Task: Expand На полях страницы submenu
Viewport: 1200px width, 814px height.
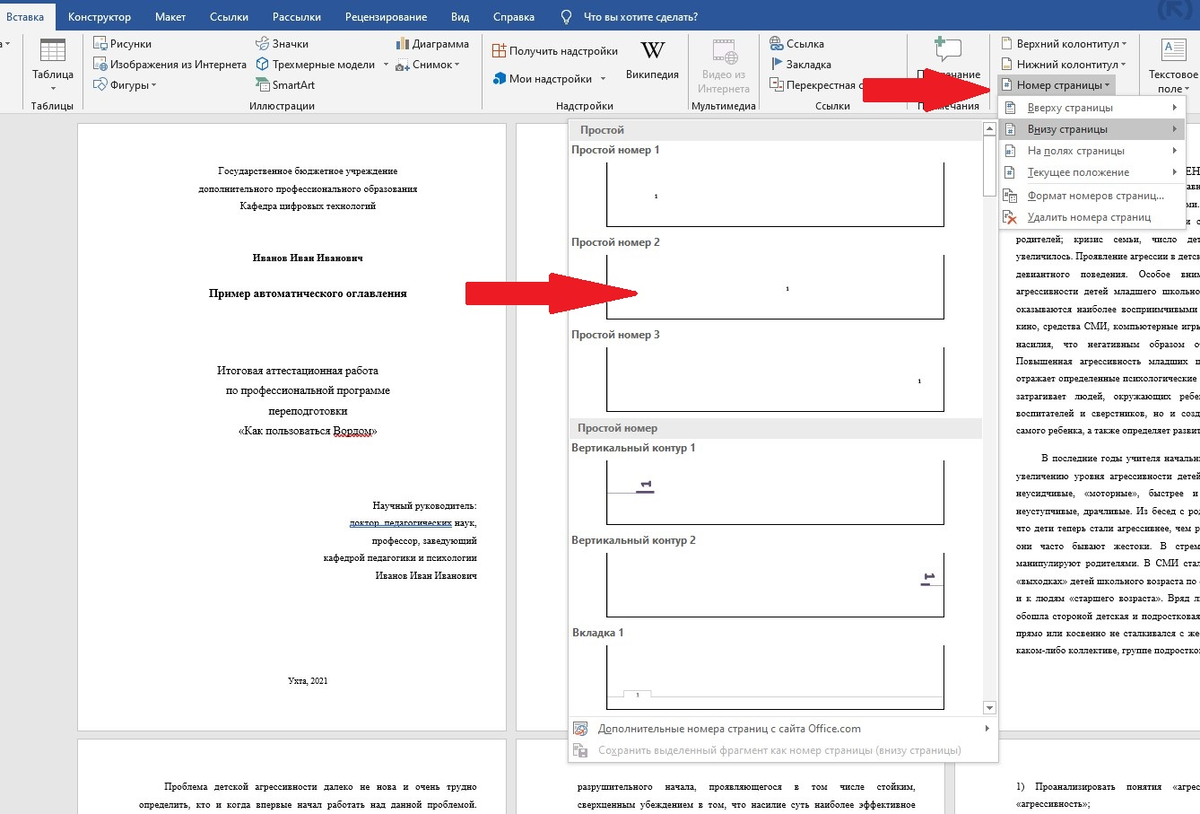Action: tap(1092, 151)
